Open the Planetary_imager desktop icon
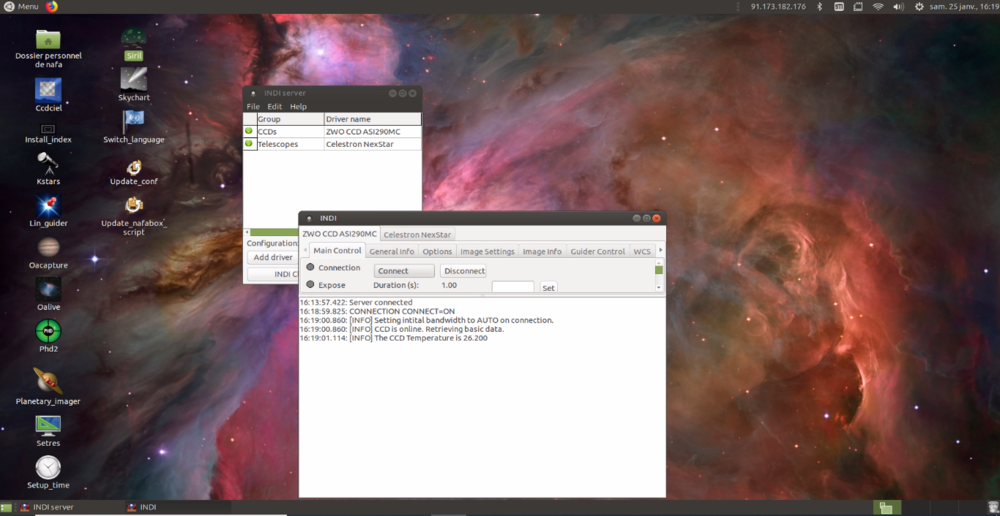The image size is (1000, 516). coord(48,386)
